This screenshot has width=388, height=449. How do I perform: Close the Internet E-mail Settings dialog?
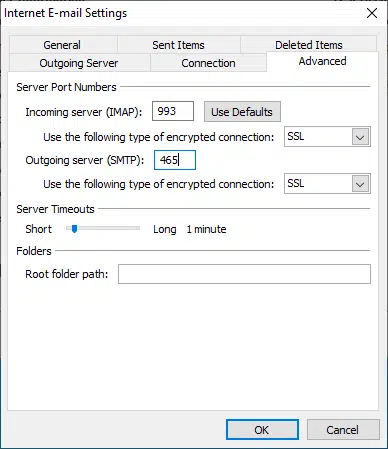[x=372, y=13]
